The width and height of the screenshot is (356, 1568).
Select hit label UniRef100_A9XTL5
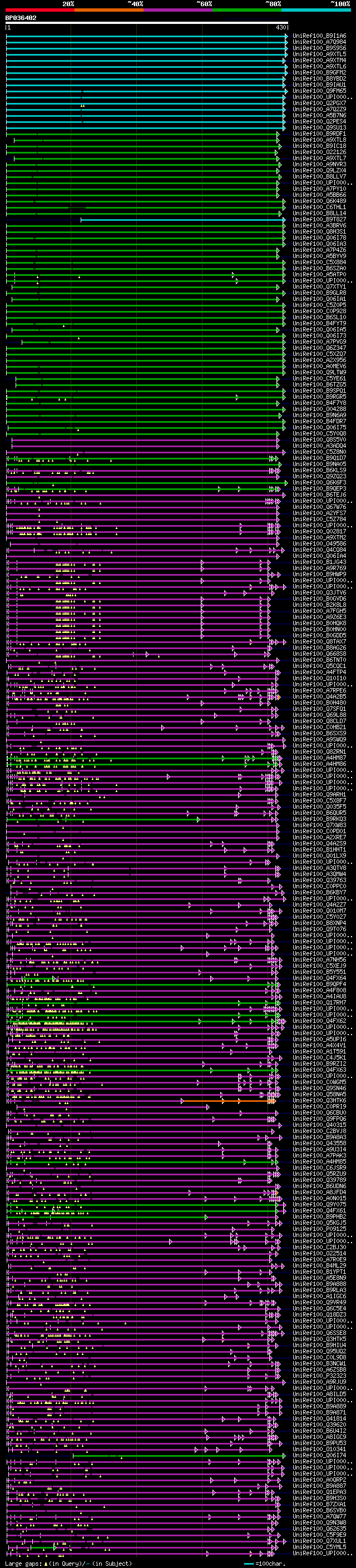tap(319, 54)
